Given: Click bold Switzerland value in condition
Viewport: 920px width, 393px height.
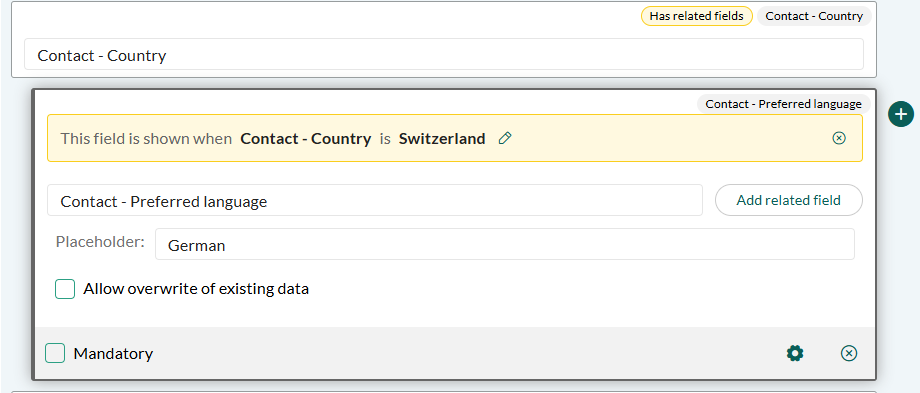Looking at the screenshot, I should [442, 138].
